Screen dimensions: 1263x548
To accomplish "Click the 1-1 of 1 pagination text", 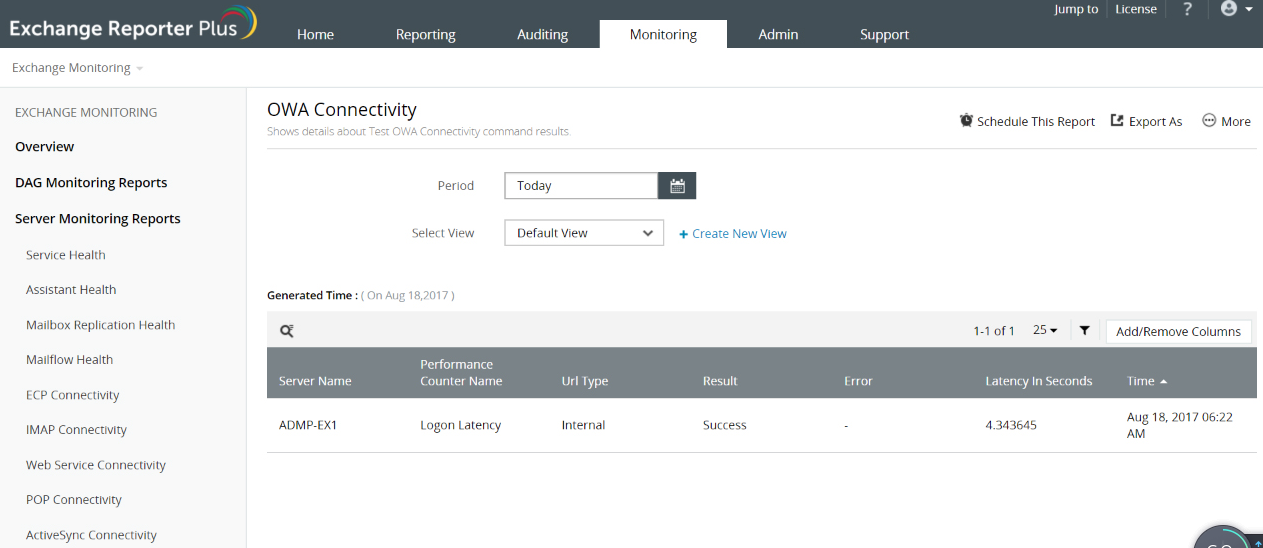I will click(994, 331).
